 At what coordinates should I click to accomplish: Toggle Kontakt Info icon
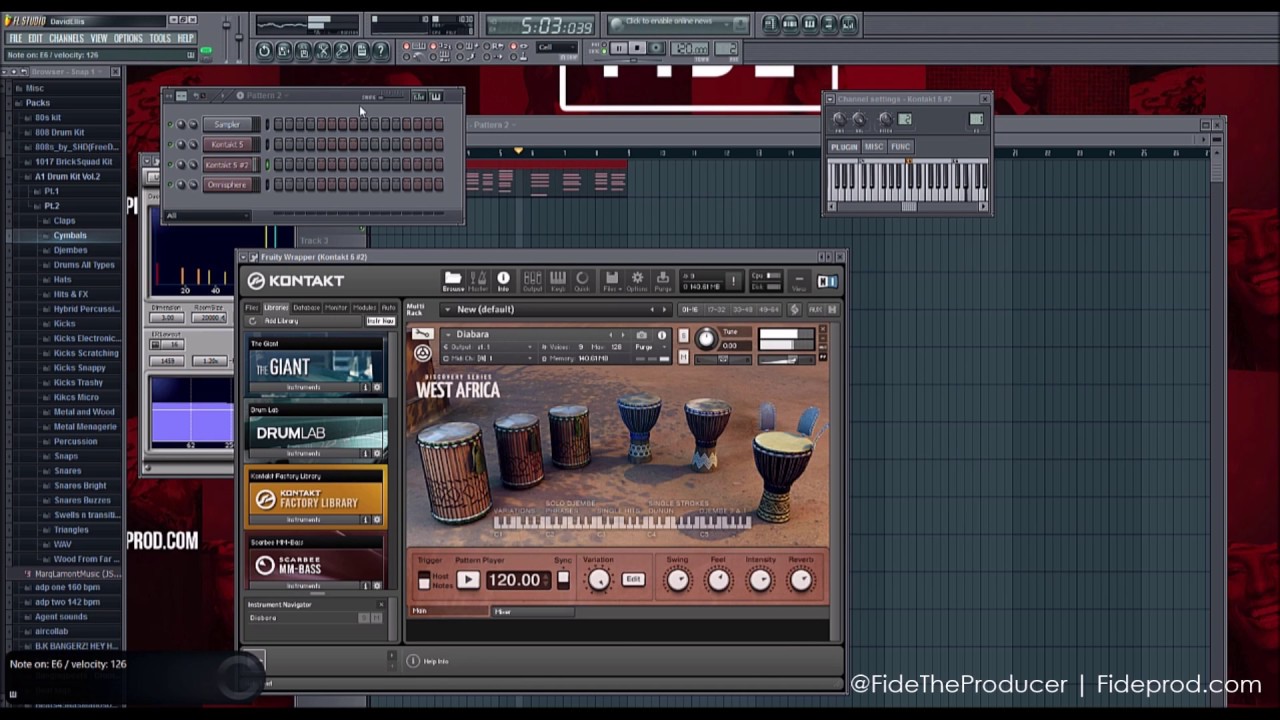click(x=503, y=281)
